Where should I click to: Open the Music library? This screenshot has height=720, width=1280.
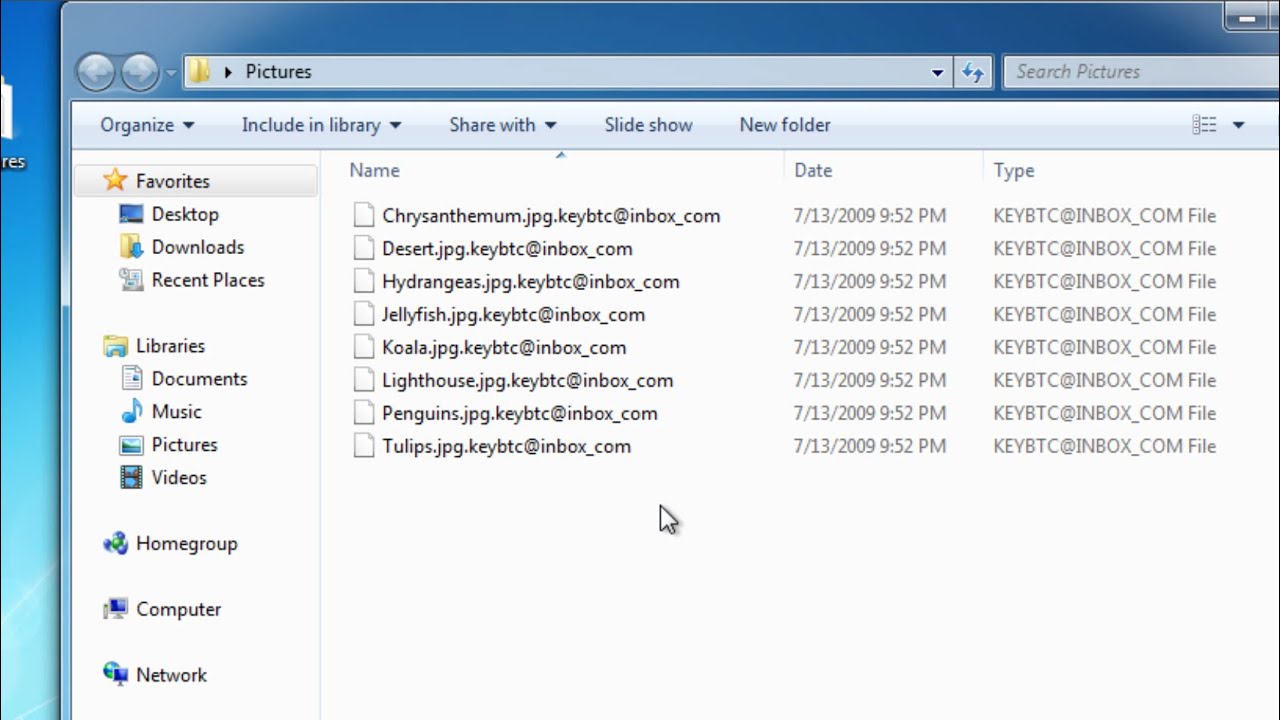tap(176, 412)
